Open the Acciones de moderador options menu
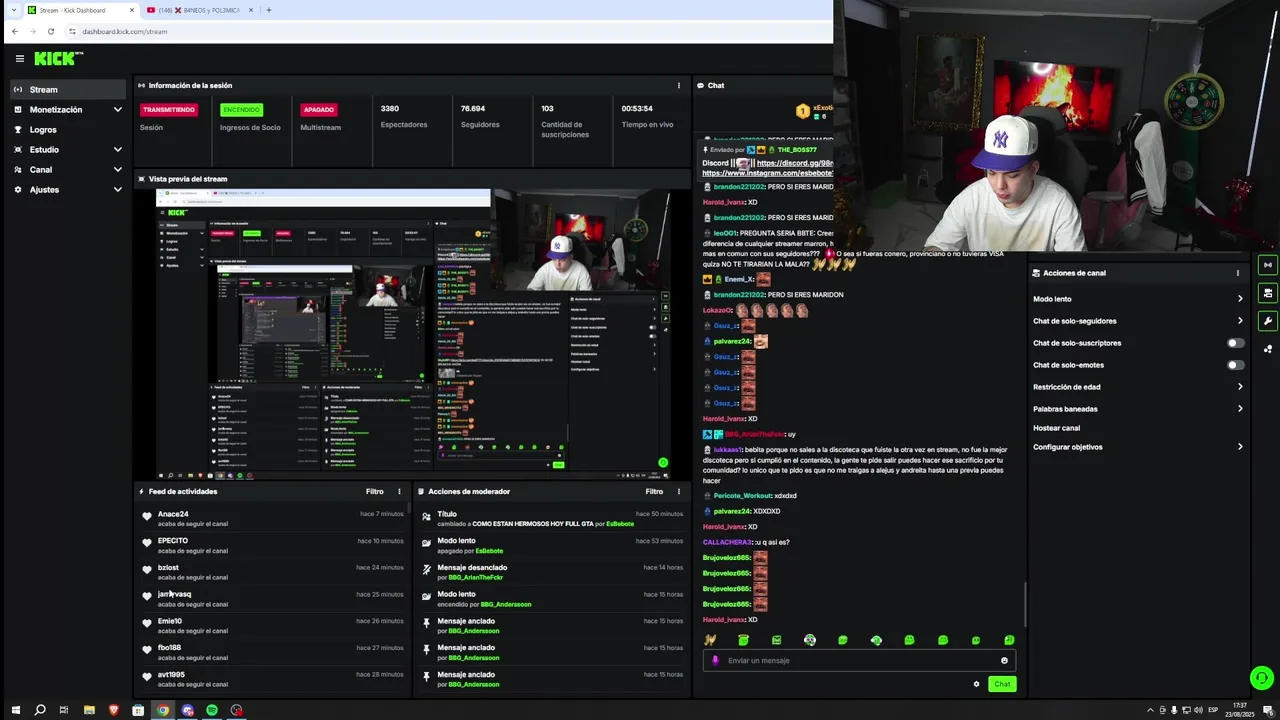Image resolution: width=1280 pixels, height=720 pixels. 678,491
